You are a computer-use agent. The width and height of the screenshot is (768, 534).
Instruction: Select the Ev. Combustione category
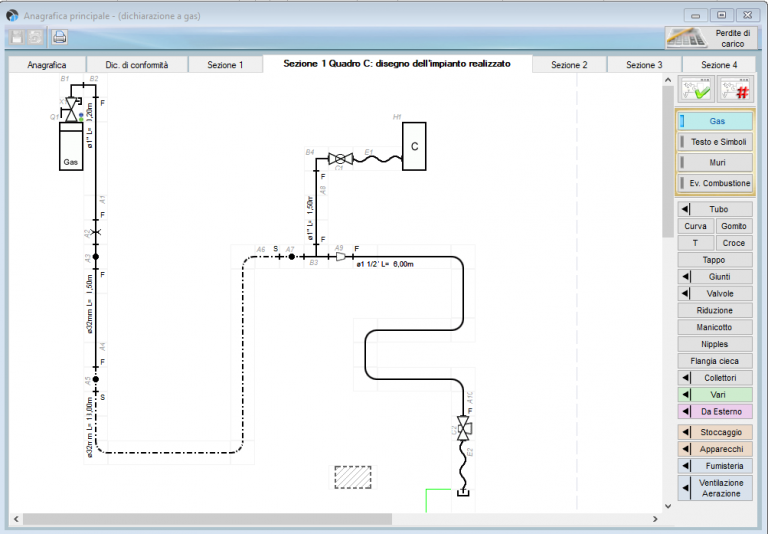(x=715, y=183)
